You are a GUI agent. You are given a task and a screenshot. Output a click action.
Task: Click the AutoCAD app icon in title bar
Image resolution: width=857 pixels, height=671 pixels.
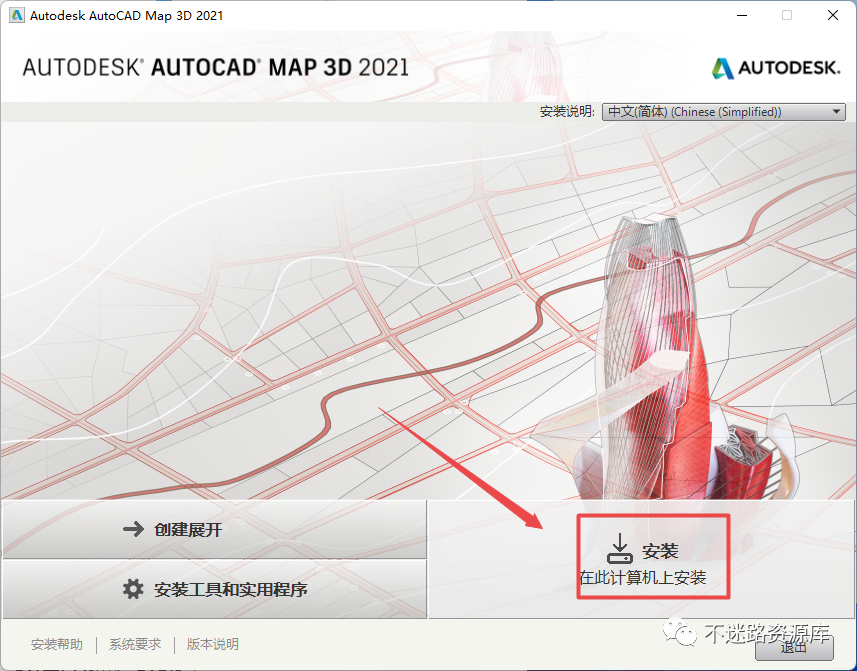point(16,15)
